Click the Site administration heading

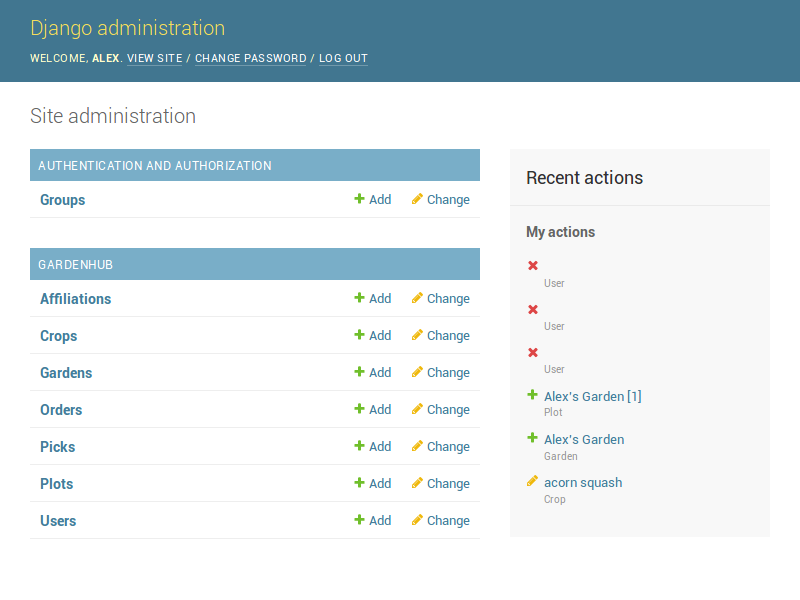[x=113, y=116]
